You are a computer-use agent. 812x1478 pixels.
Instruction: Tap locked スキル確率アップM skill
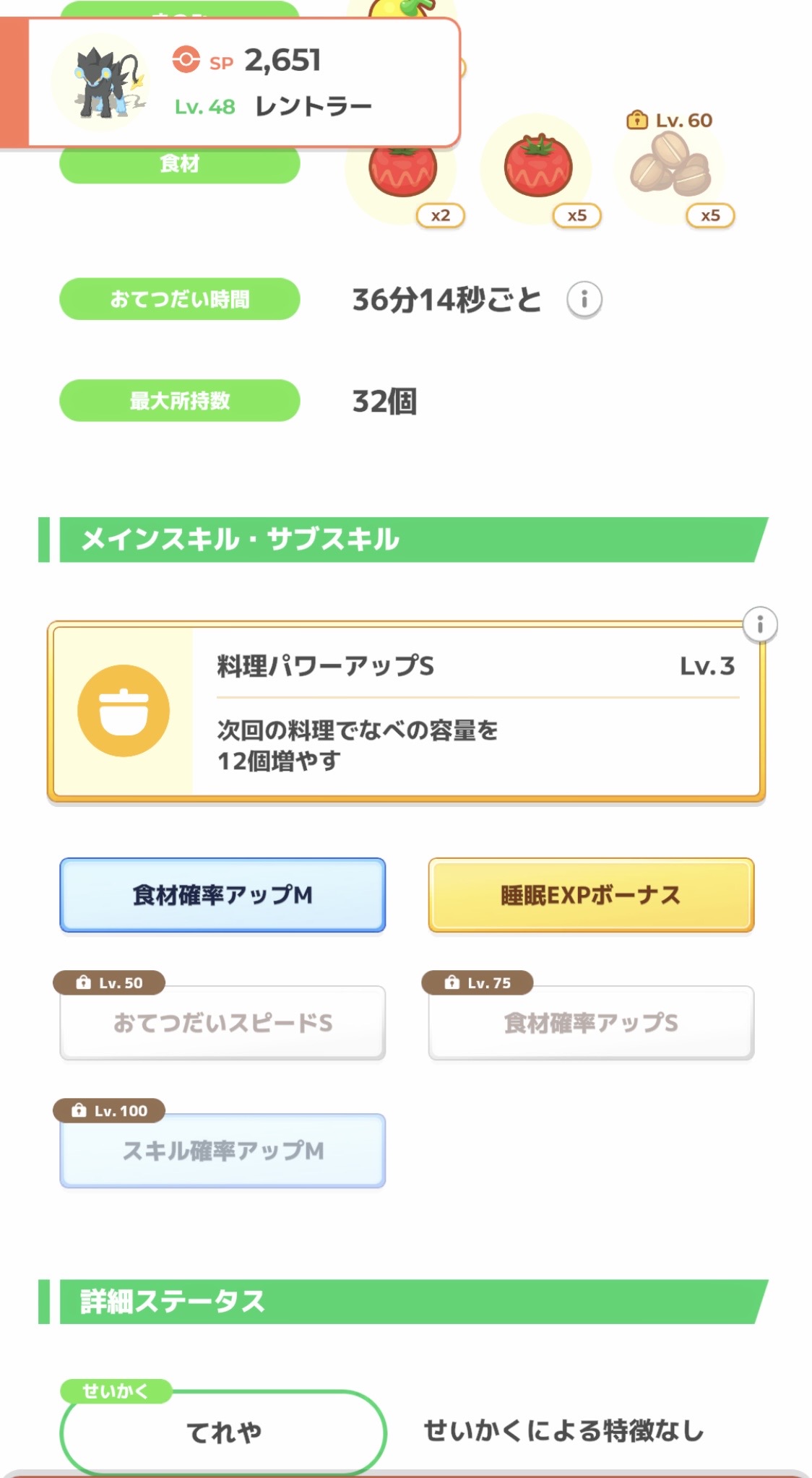tap(223, 1150)
